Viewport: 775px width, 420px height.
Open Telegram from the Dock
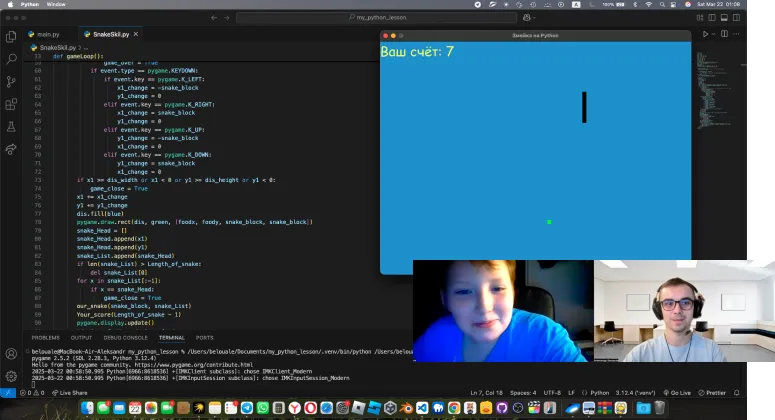pos(247,408)
